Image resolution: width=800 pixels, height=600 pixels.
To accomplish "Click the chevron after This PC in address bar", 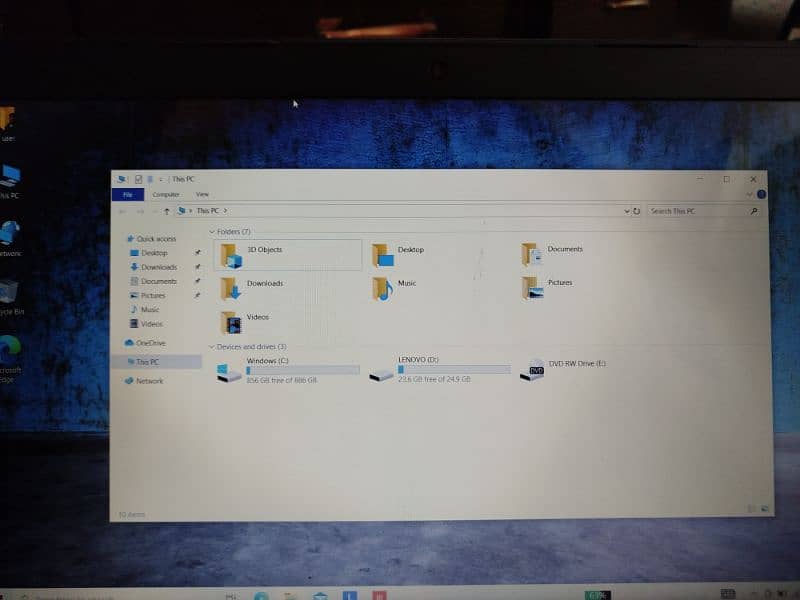I will 225,211.
